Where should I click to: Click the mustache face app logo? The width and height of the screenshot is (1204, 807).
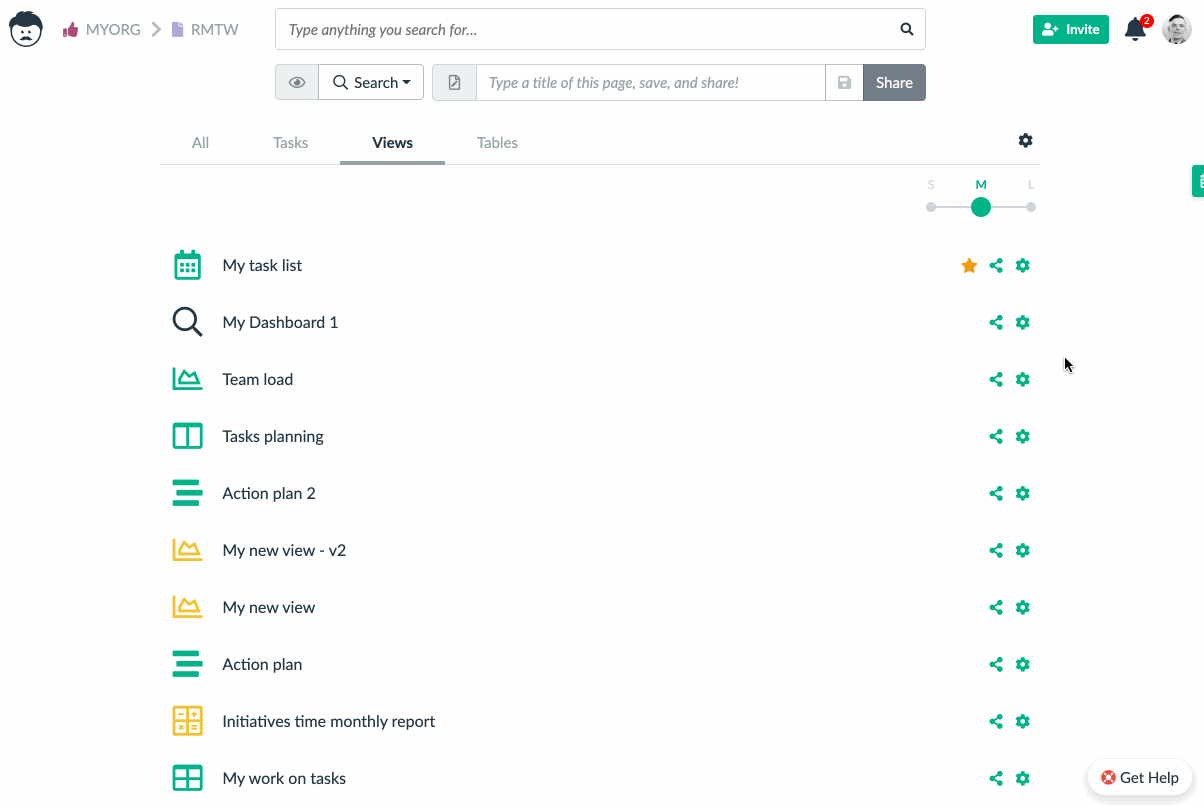point(26,29)
